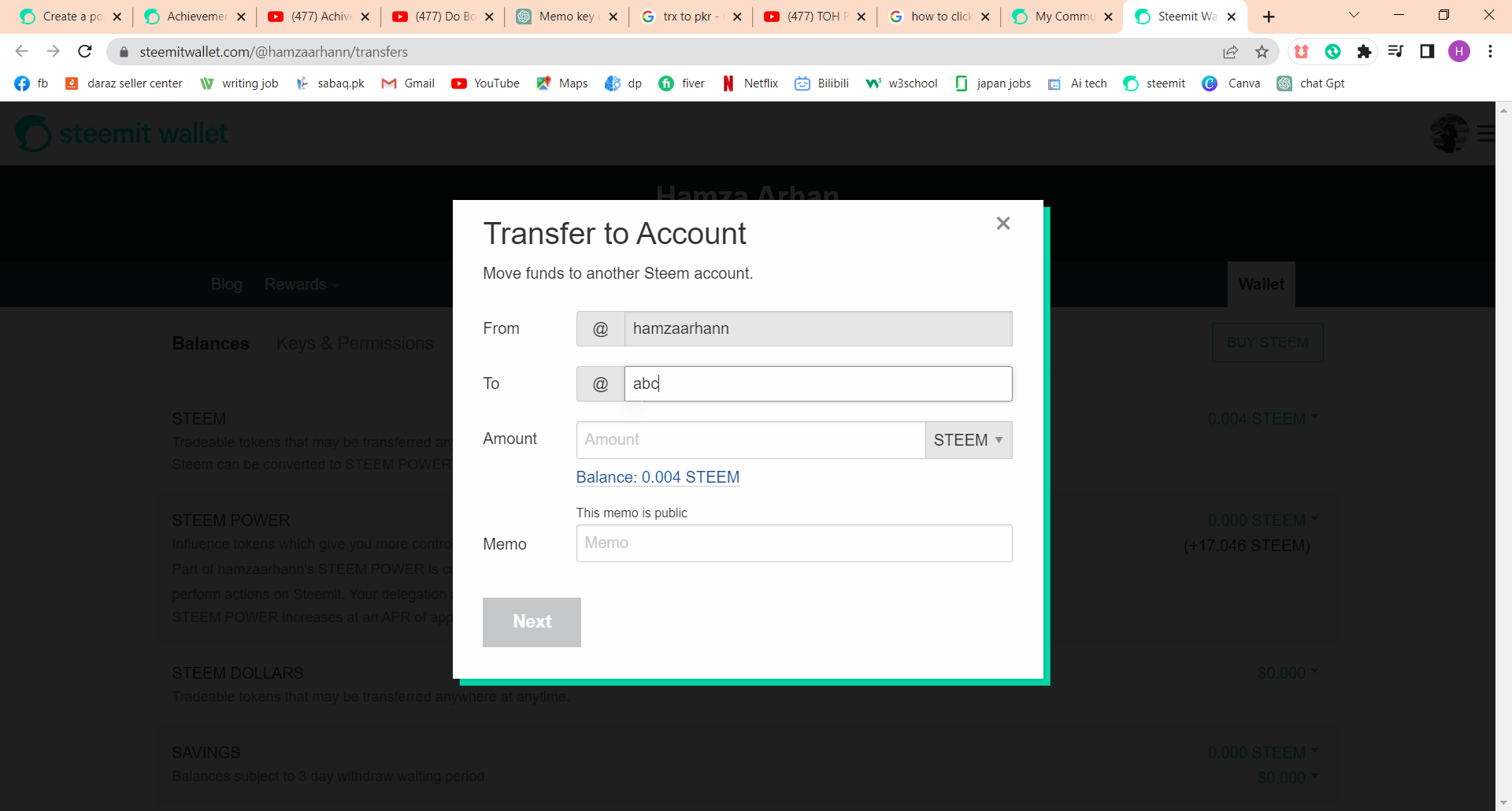Image resolution: width=1512 pixels, height=811 pixels.
Task: Open the fb bookmark
Action: [x=31, y=83]
